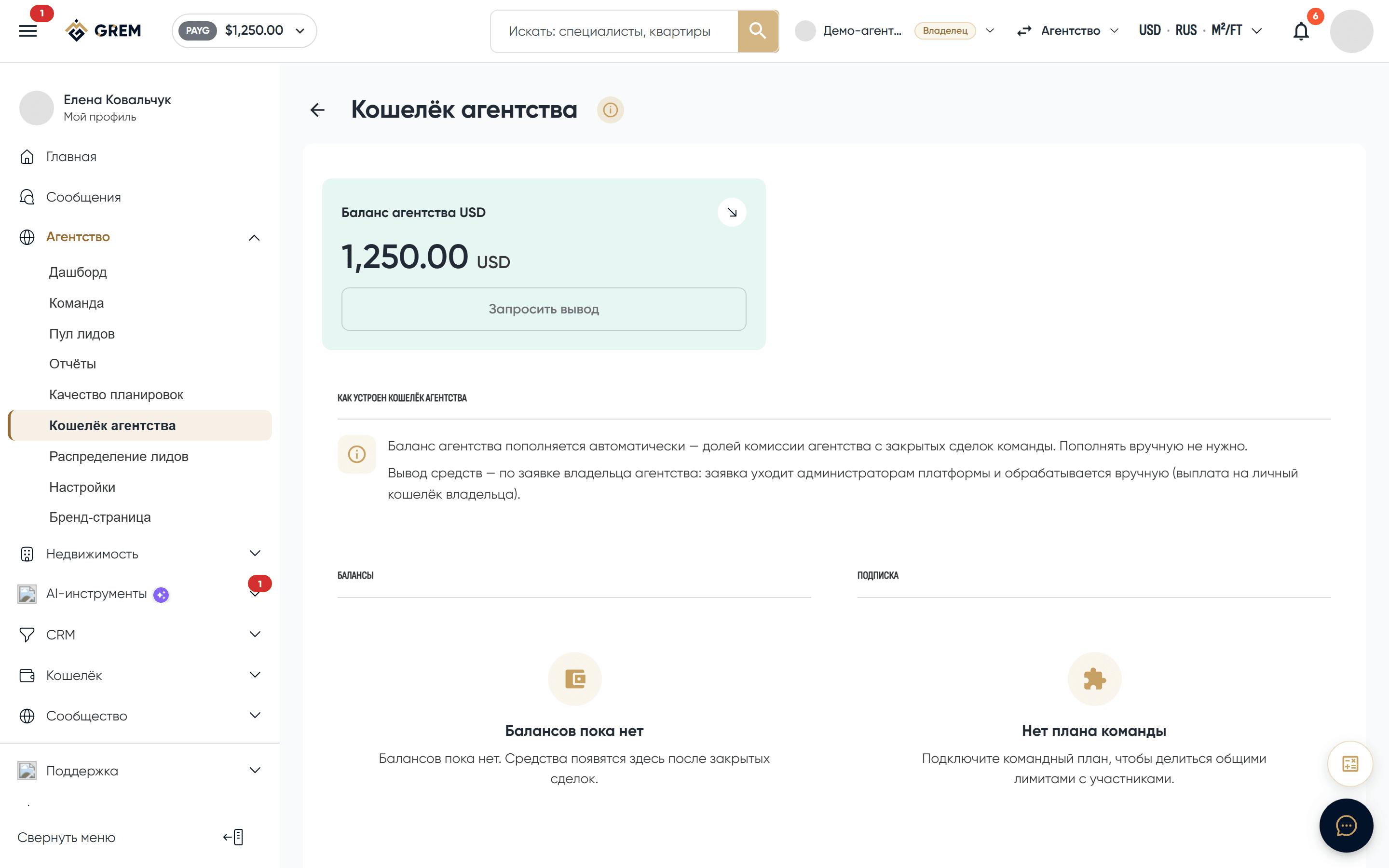Open the notifications bell
This screenshot has width=1389, height=868.
tap(1301, 31)
